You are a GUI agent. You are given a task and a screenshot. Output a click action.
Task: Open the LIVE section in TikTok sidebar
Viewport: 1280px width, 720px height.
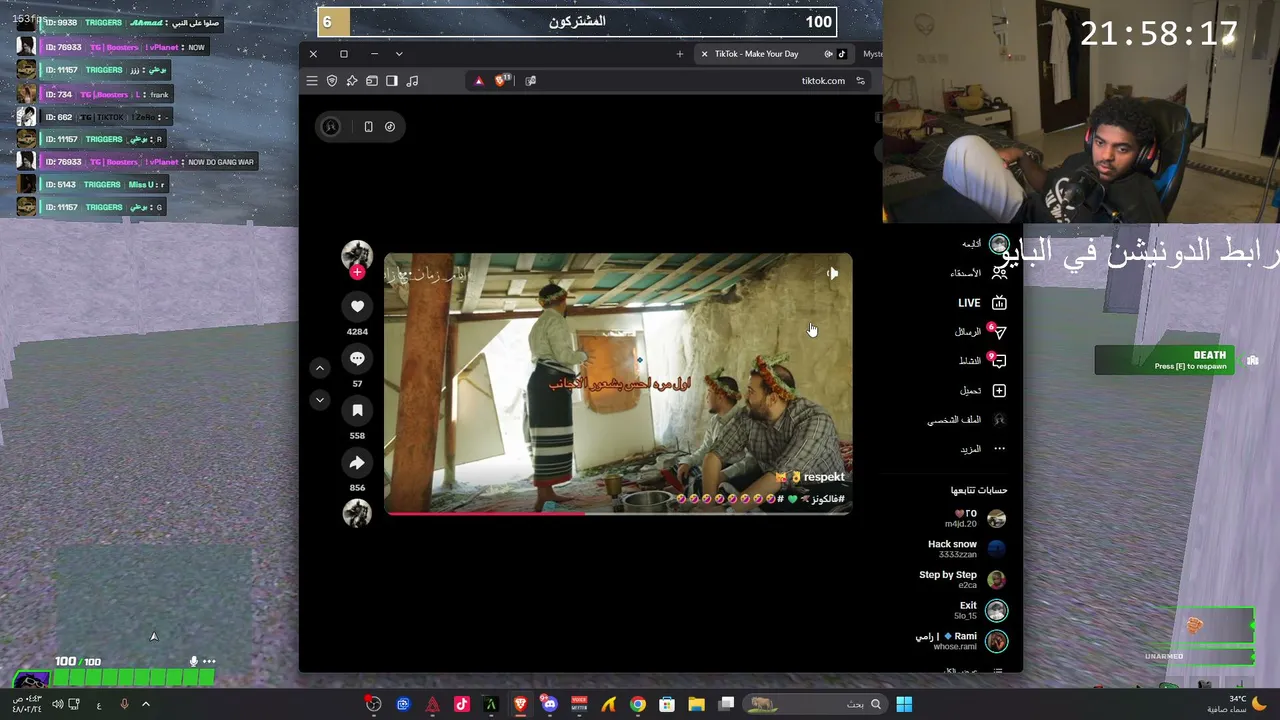point(982,303)
